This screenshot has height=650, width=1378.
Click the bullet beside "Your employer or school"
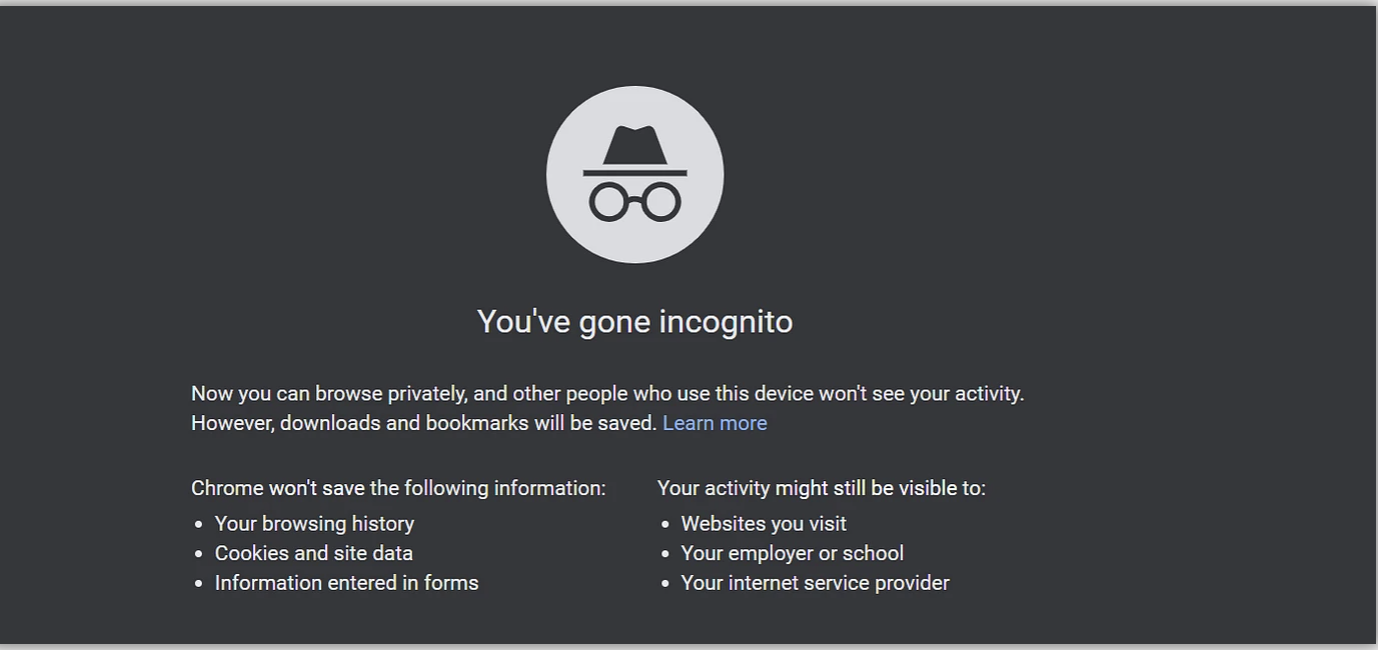tap(666, 554)
